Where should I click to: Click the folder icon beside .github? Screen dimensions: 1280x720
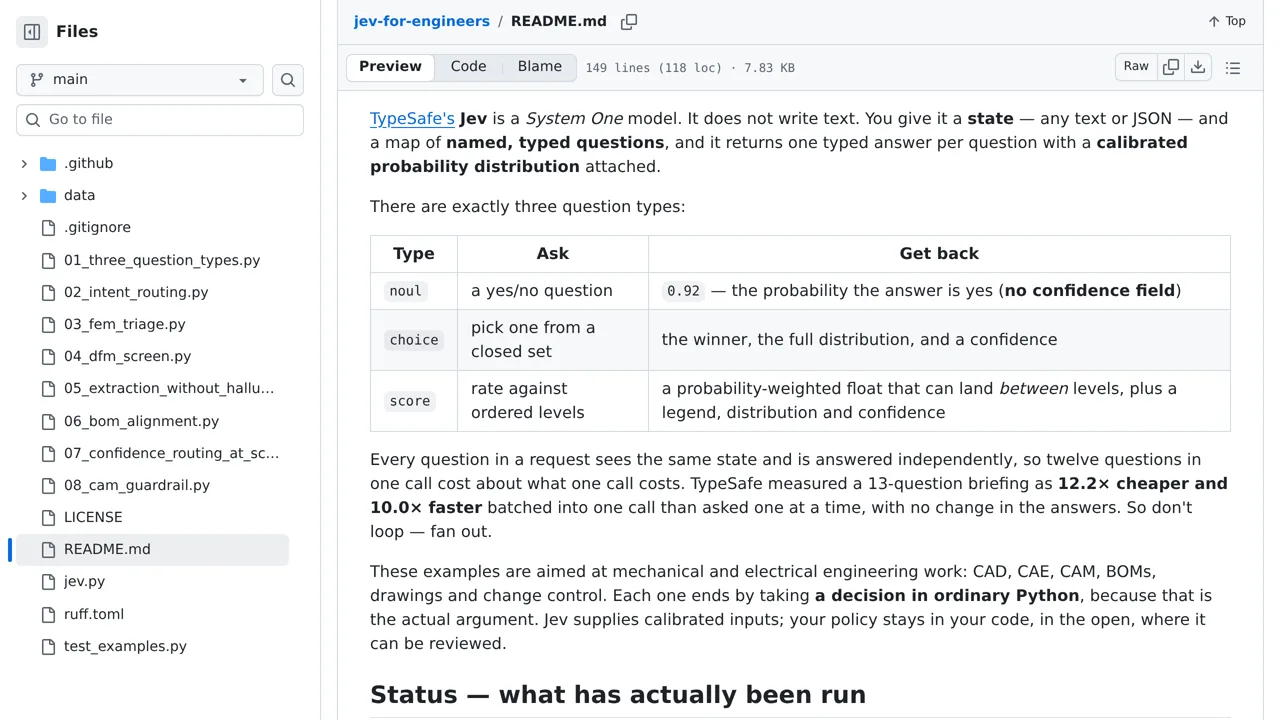48,164
